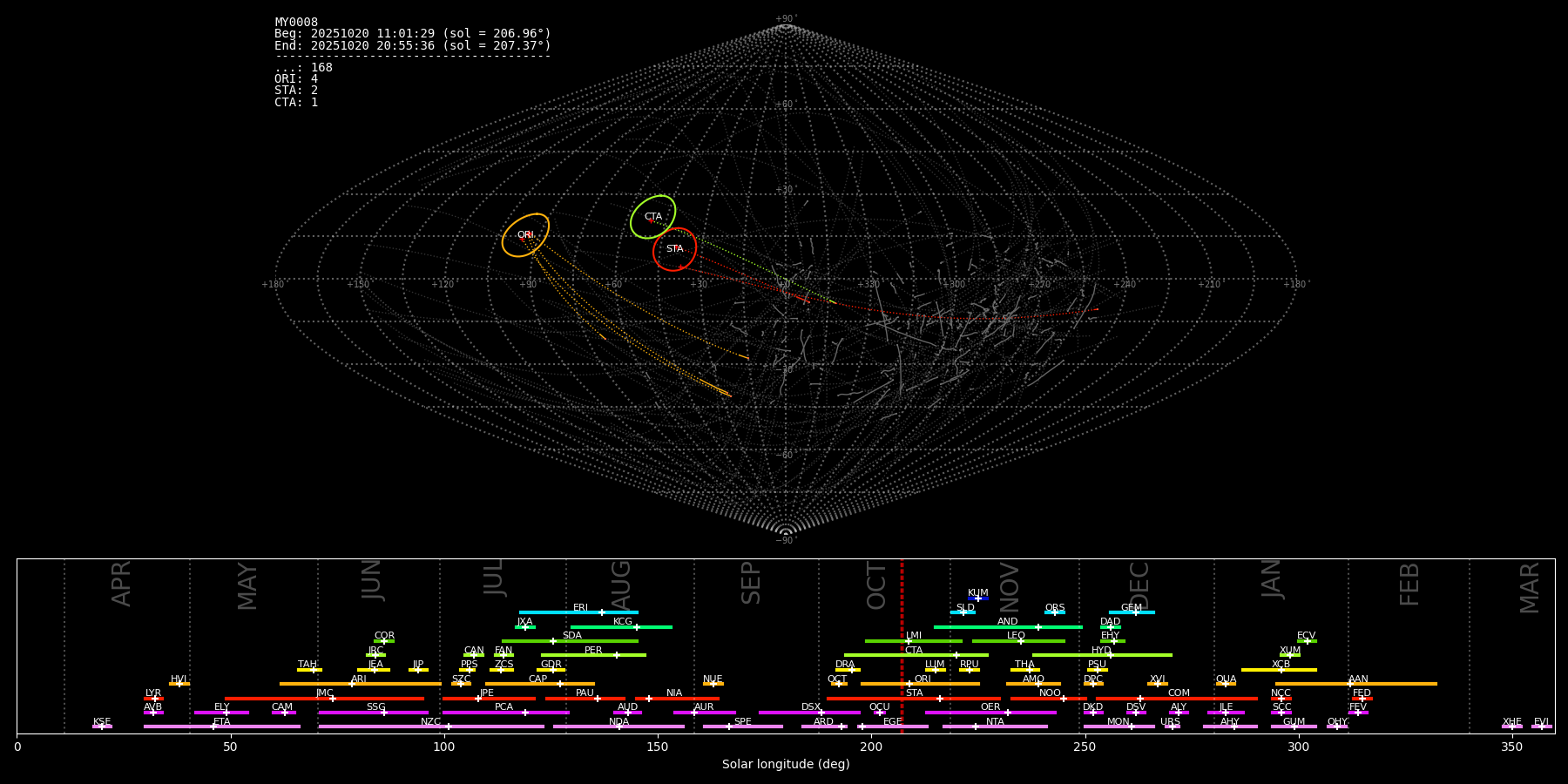Click the AND shower bar in timeline
This screenshot has width=1568, height=784.
tap(1008, 626)
